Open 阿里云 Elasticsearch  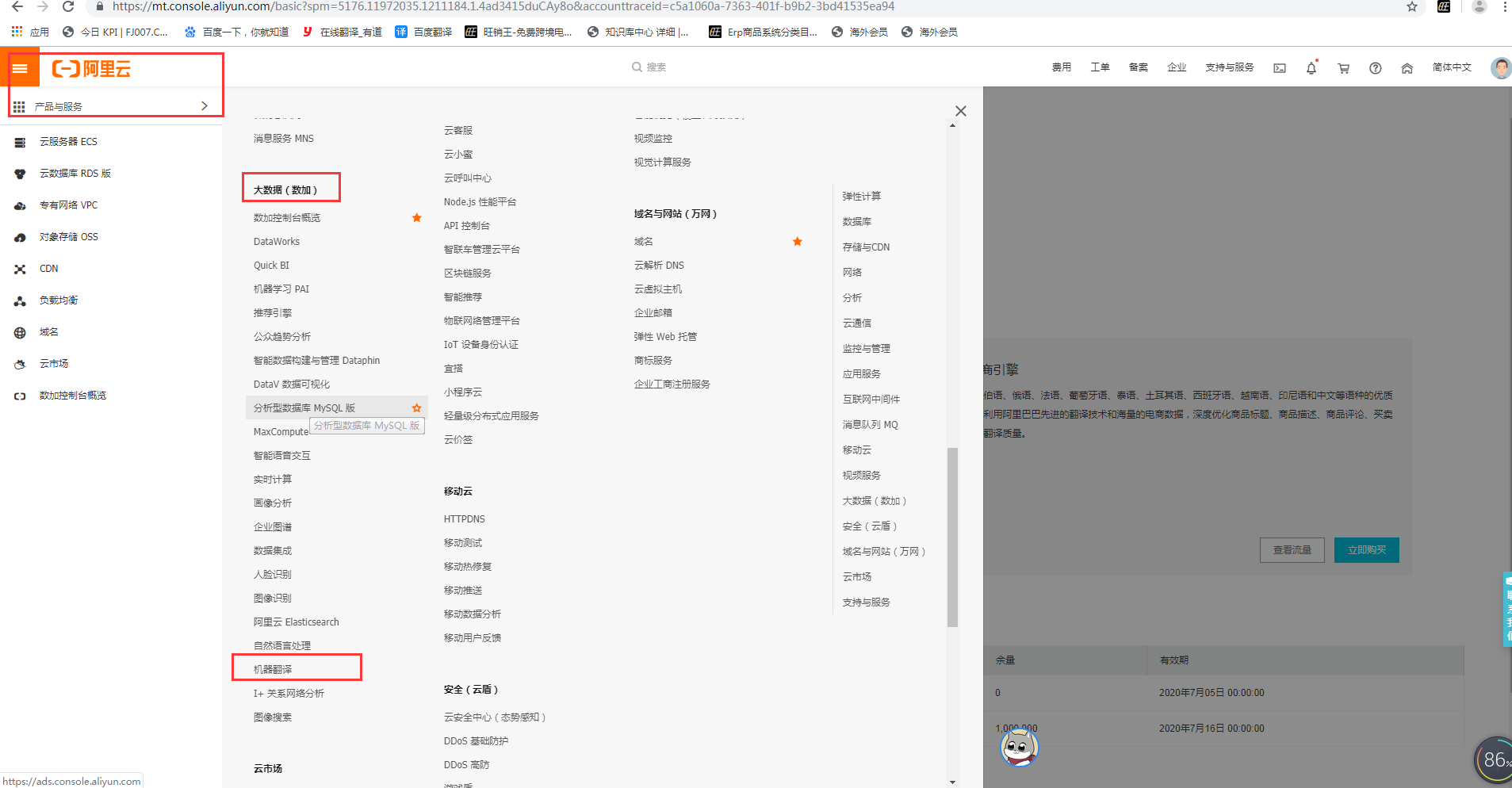pos(297,622)
